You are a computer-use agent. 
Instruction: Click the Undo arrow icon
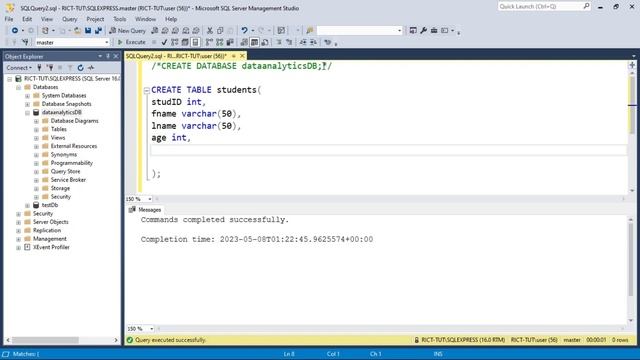244,31
